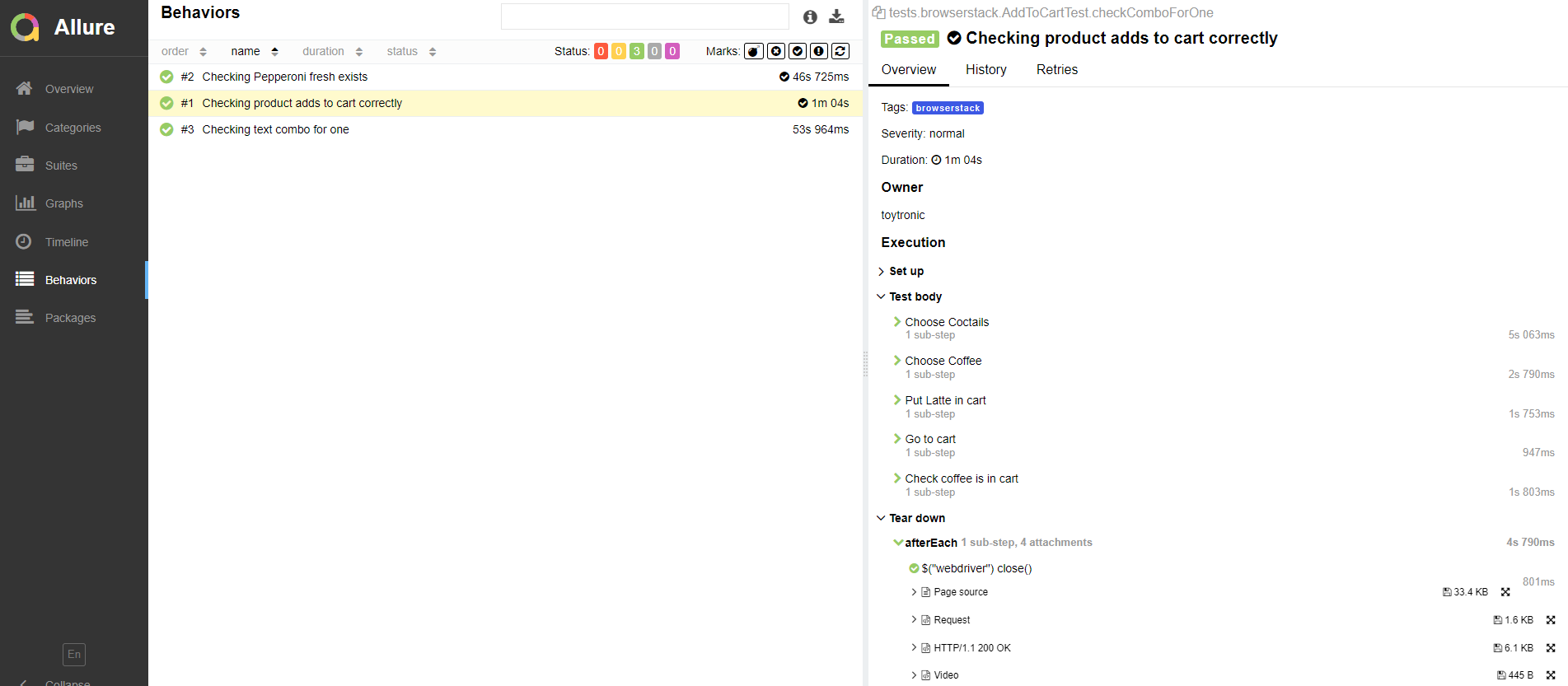The height and width of the screenshot is (686, 1568).
Task: Toggle the flaky bomb mark filter
Action: 754,51
